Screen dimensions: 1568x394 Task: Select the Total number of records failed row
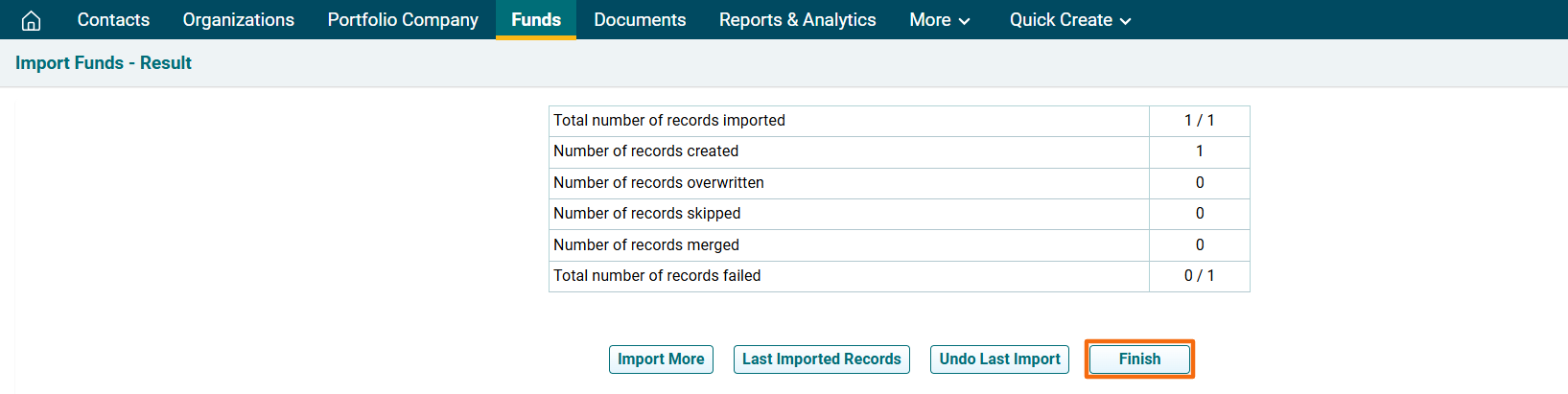[x=657, y=276]
